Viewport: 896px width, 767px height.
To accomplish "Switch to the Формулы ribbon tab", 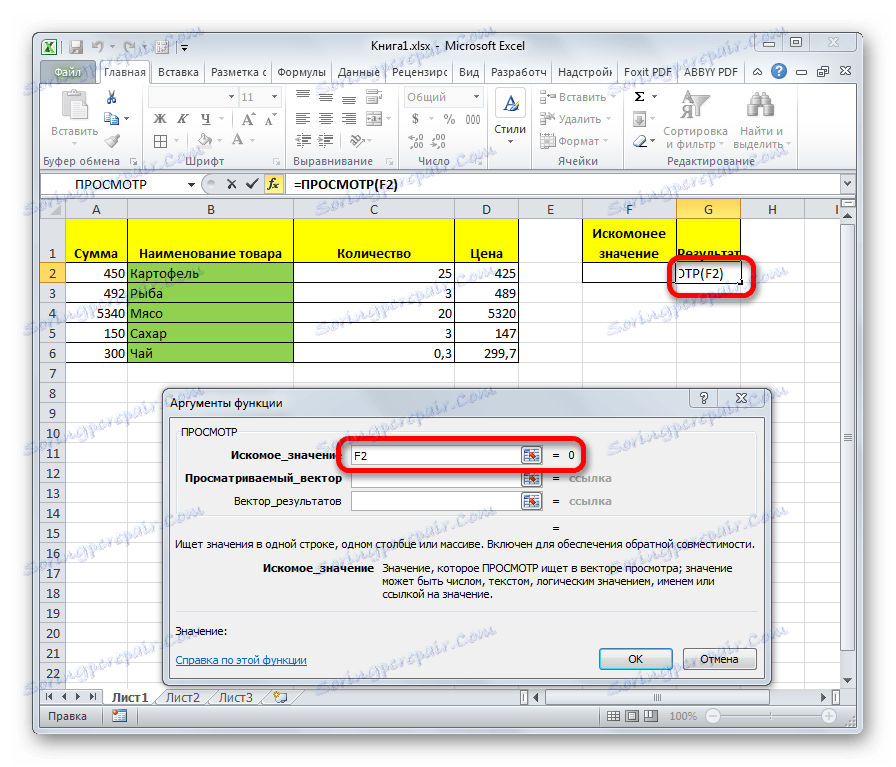I will tap(301, 72).
